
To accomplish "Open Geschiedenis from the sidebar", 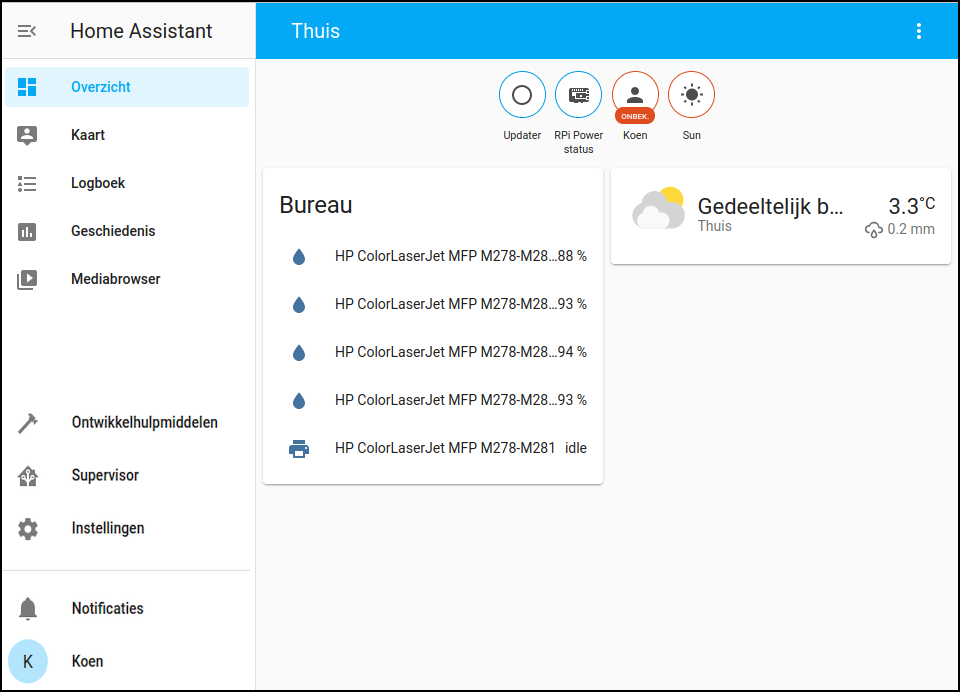I will [x=127, y=231].
